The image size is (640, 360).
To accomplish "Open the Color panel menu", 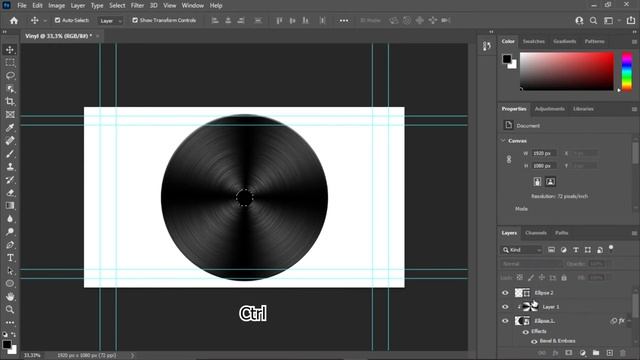I will pyautogui.click(x=634, y=42).
